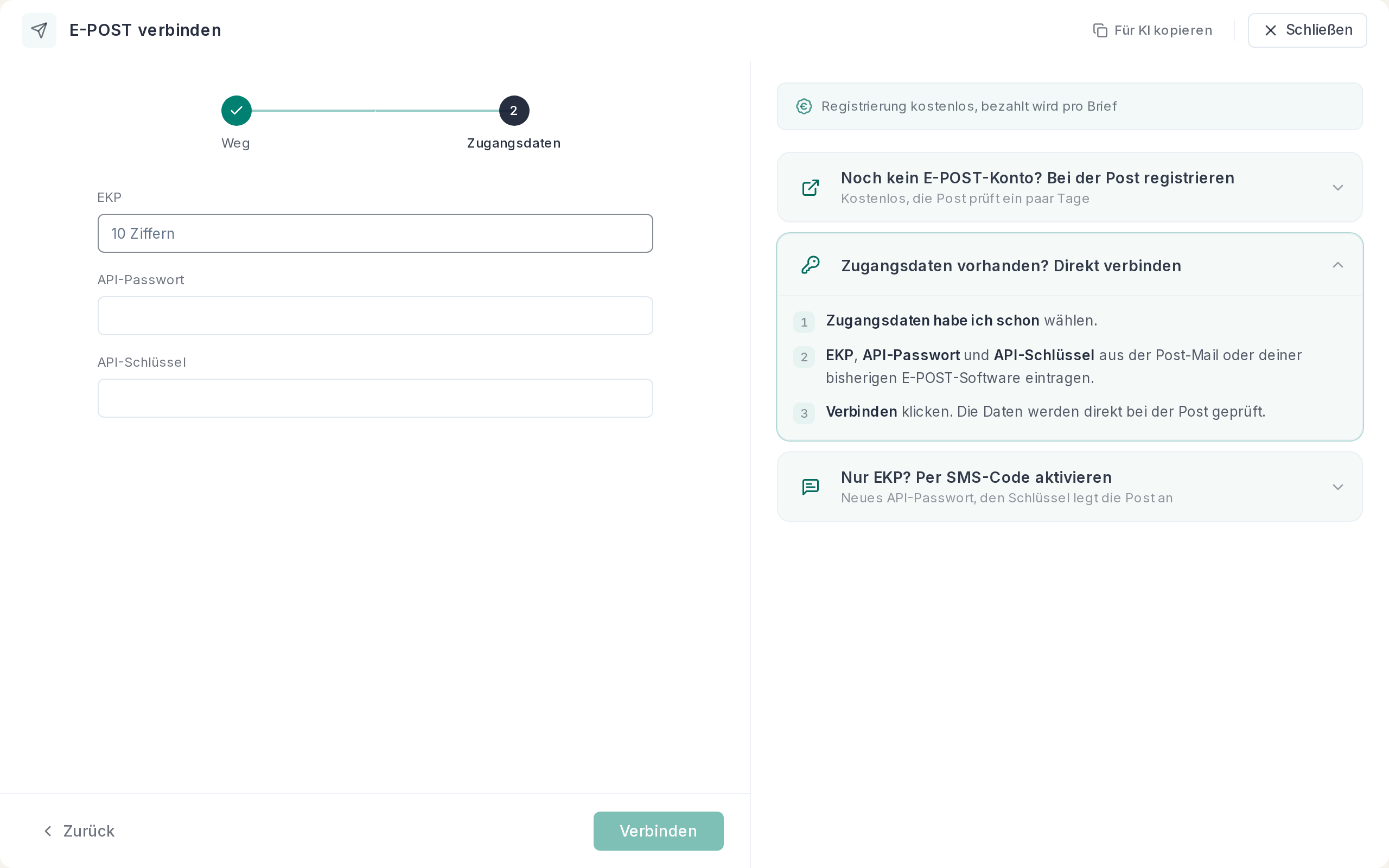Click into the API-Schlüssel input field
Viewport: 1389px width, 868px height.
[375, 398]
